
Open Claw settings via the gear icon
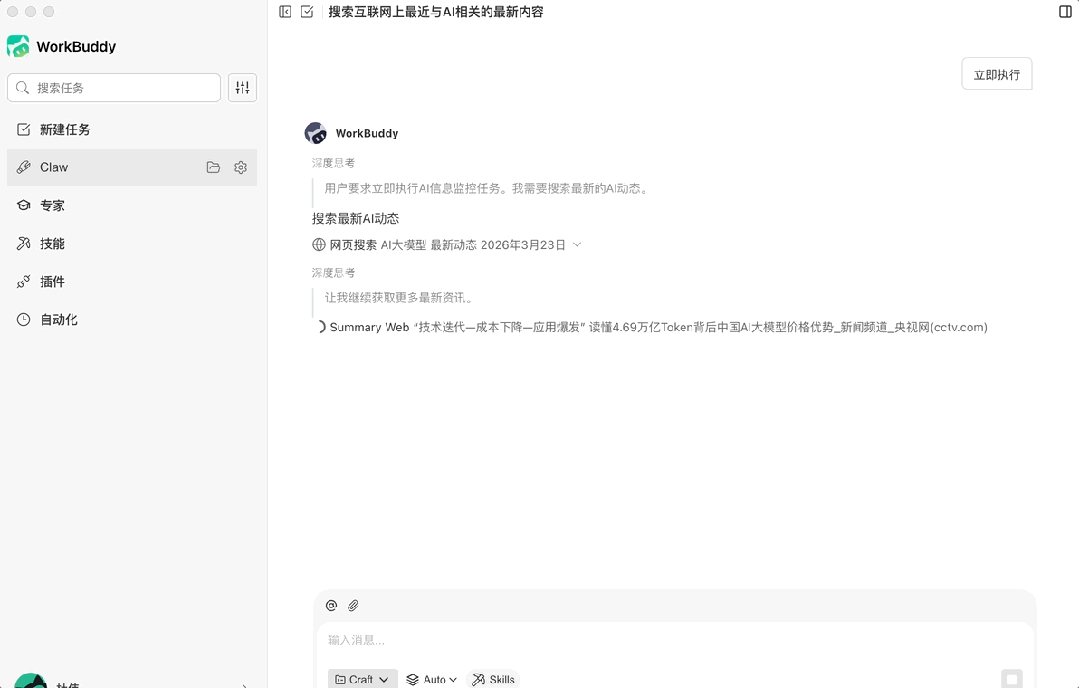(240, 167)
